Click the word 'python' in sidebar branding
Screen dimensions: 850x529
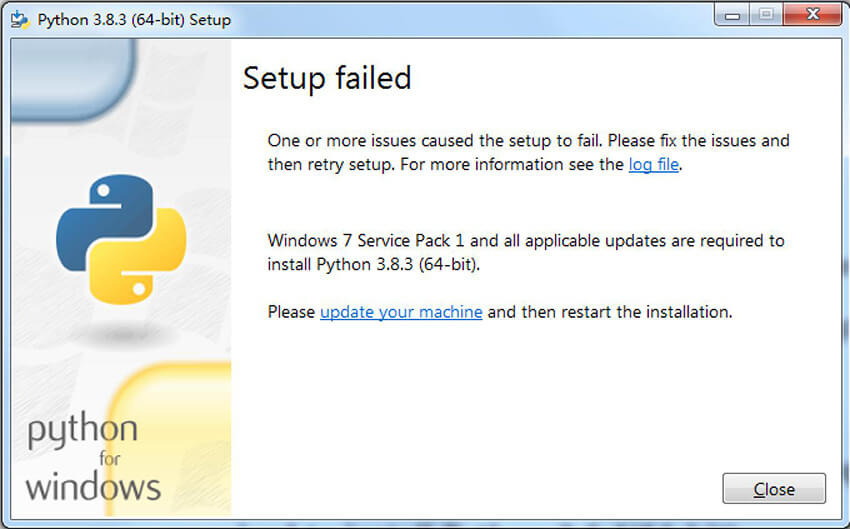pos(82,431)
